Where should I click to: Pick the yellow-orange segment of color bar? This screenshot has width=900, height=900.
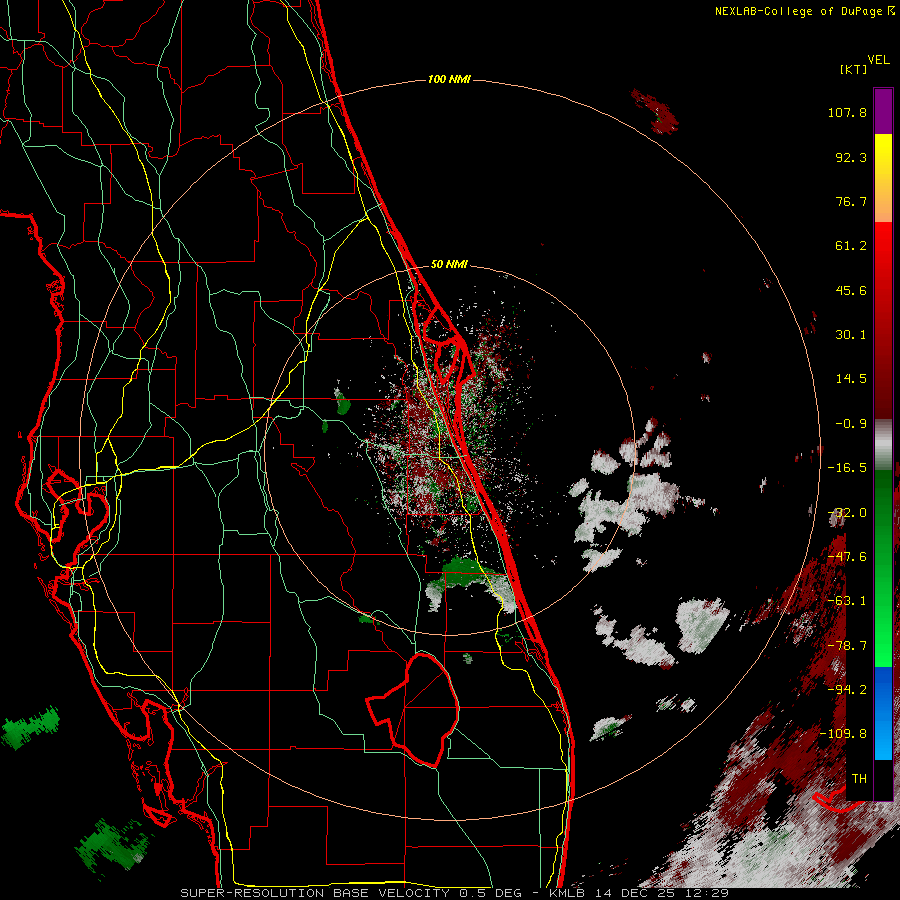coord(883,178)
